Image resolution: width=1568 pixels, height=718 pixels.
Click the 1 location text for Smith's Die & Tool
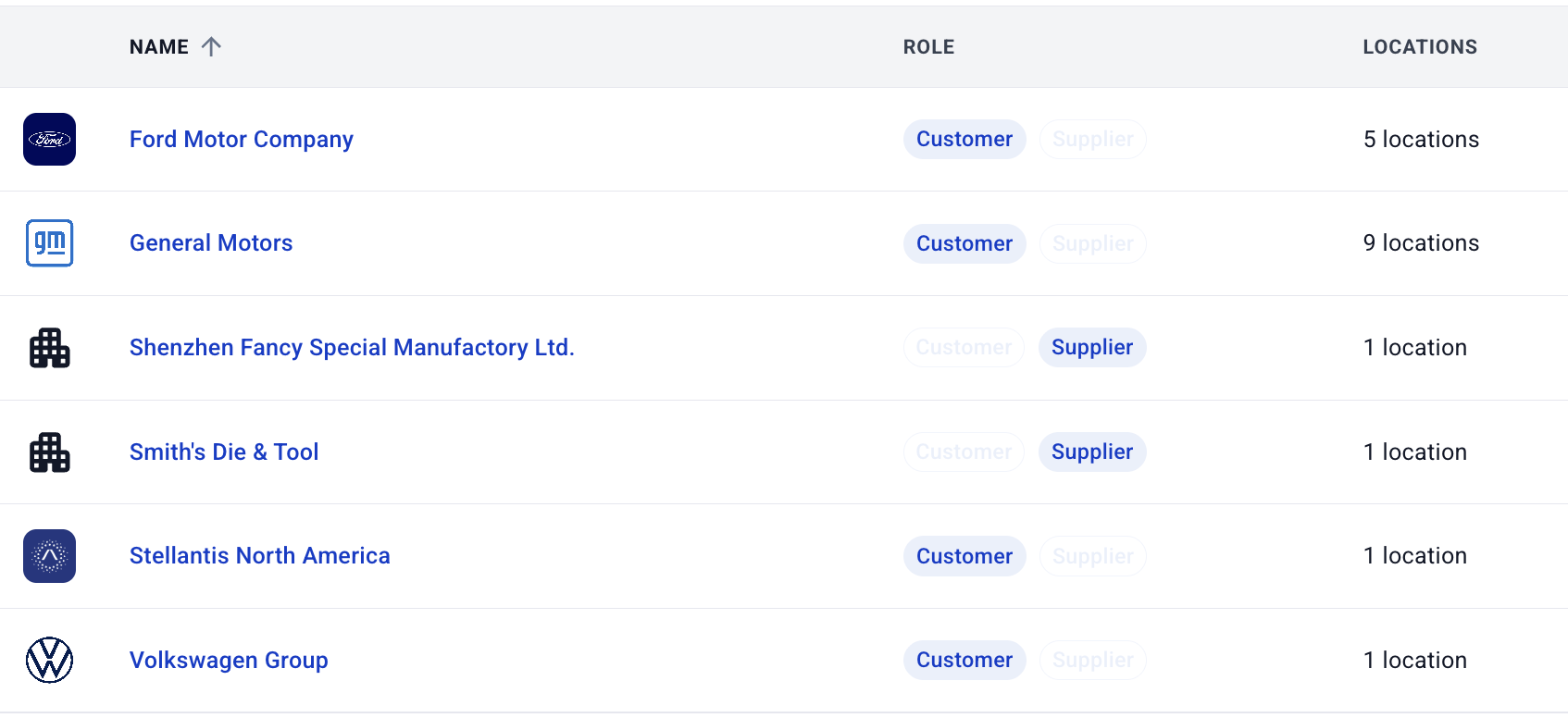1414,452
